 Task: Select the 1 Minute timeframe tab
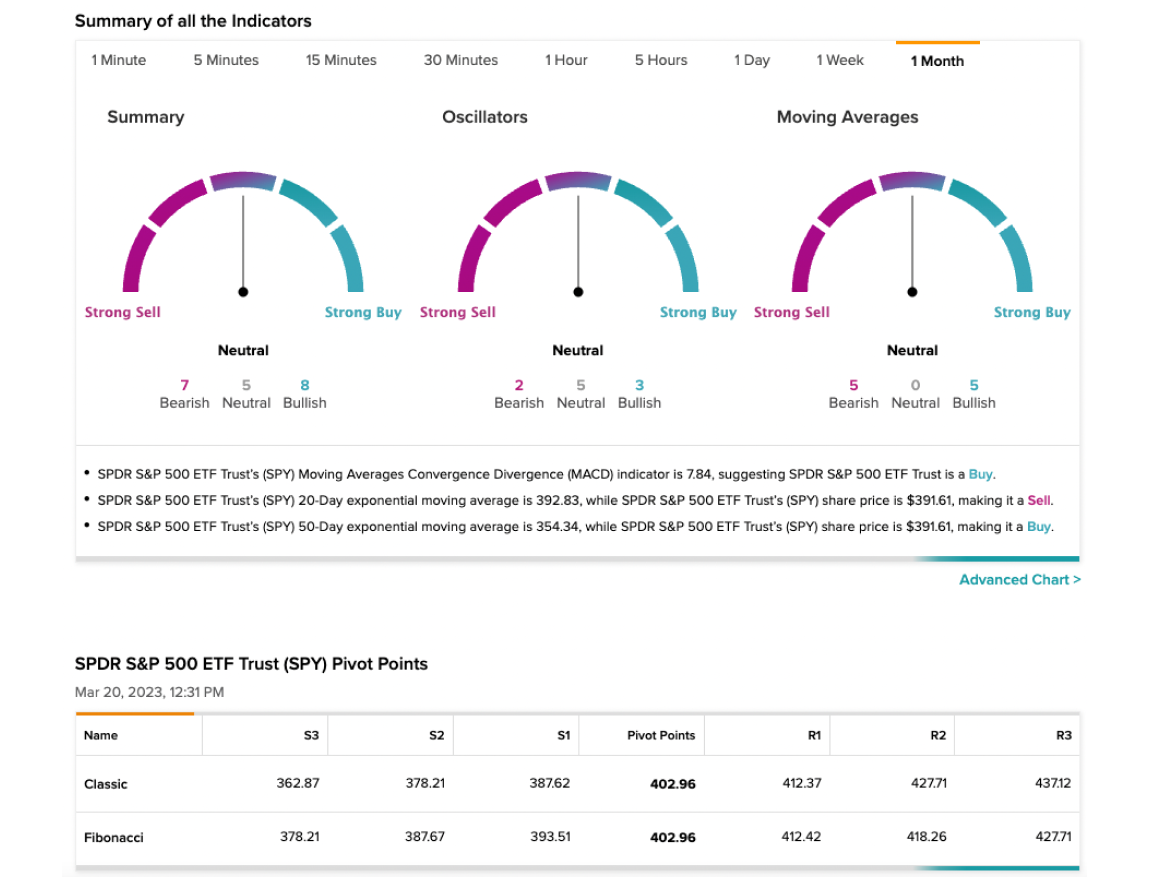pyautogui.click(x=119, y=60)
